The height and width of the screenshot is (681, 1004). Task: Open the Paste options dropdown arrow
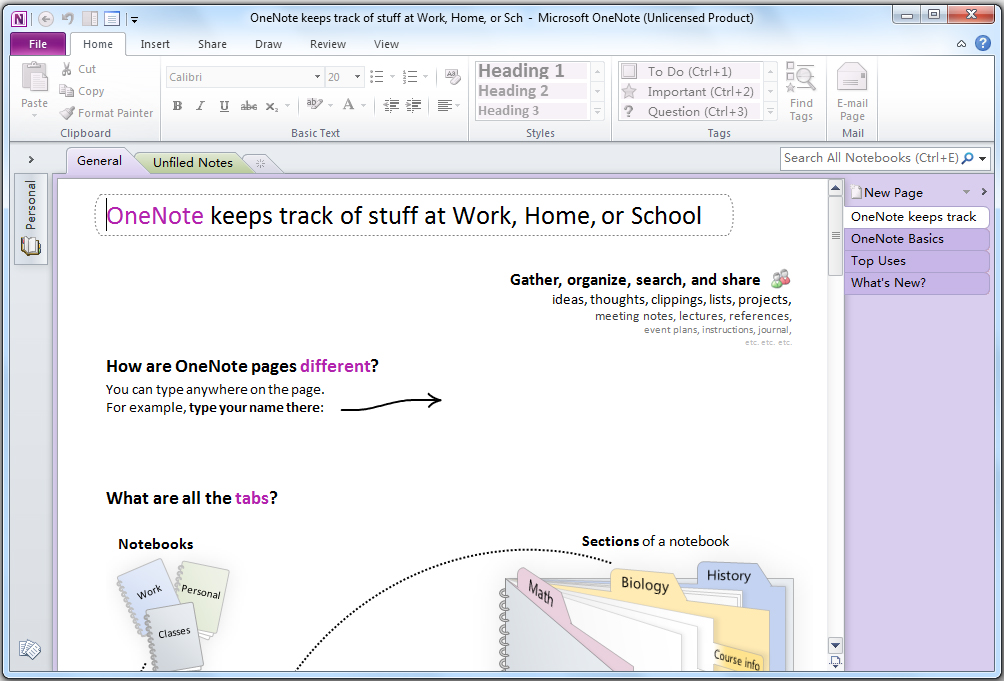pyautogui.click(x=33, y=113)
